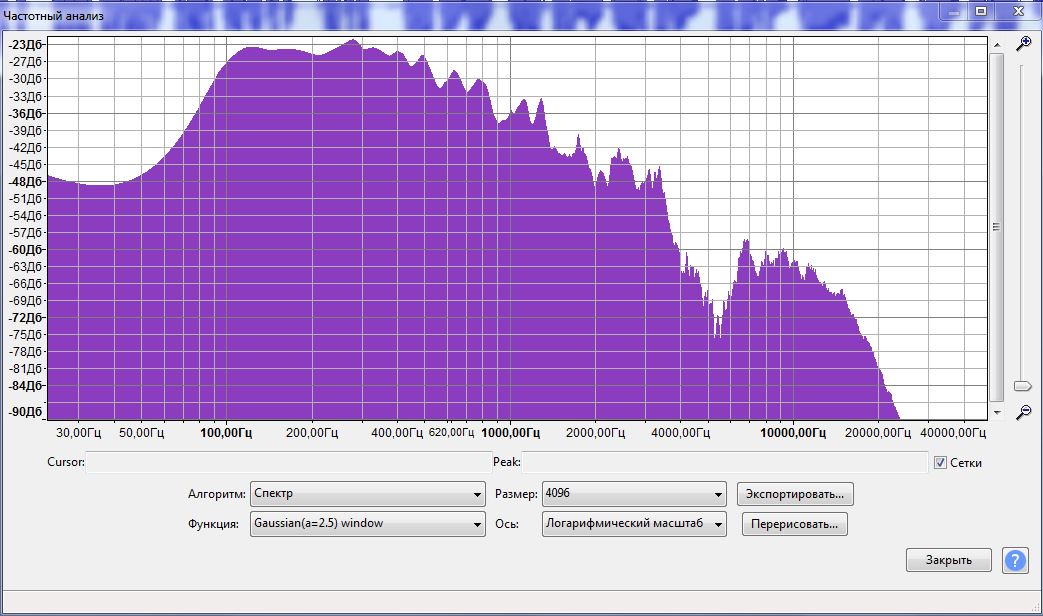This screenshot has height=616, width=1043.
Task: Open the Ось dropdown Логарифмический масштаб
Action: coord(634,524)
